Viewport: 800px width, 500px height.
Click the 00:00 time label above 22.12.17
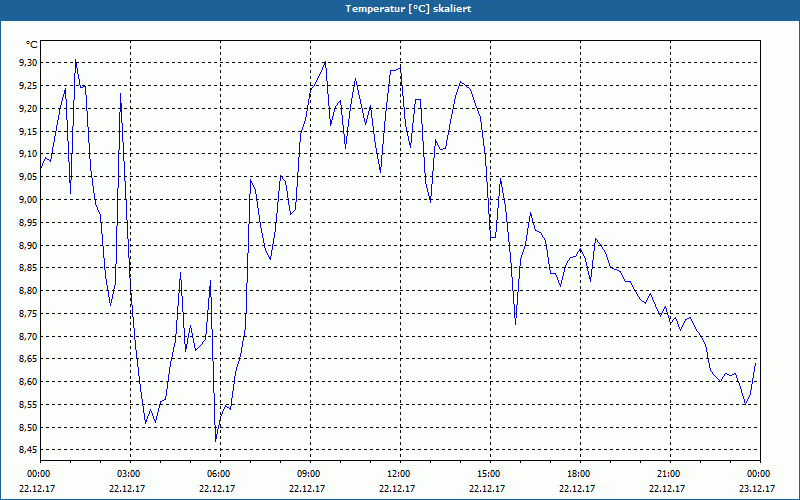tap(38, 474)
